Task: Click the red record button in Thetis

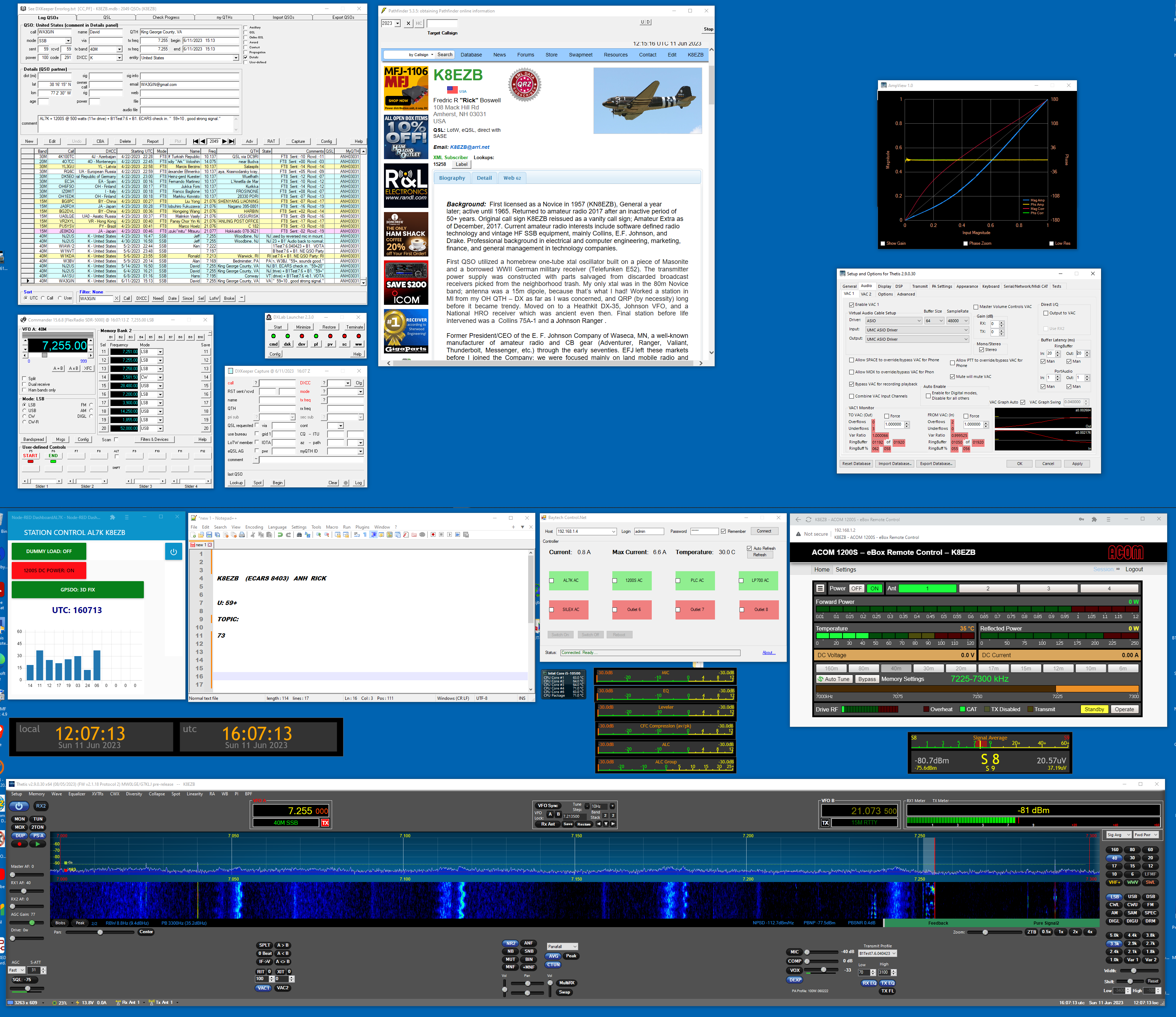Action: (20, 844)
